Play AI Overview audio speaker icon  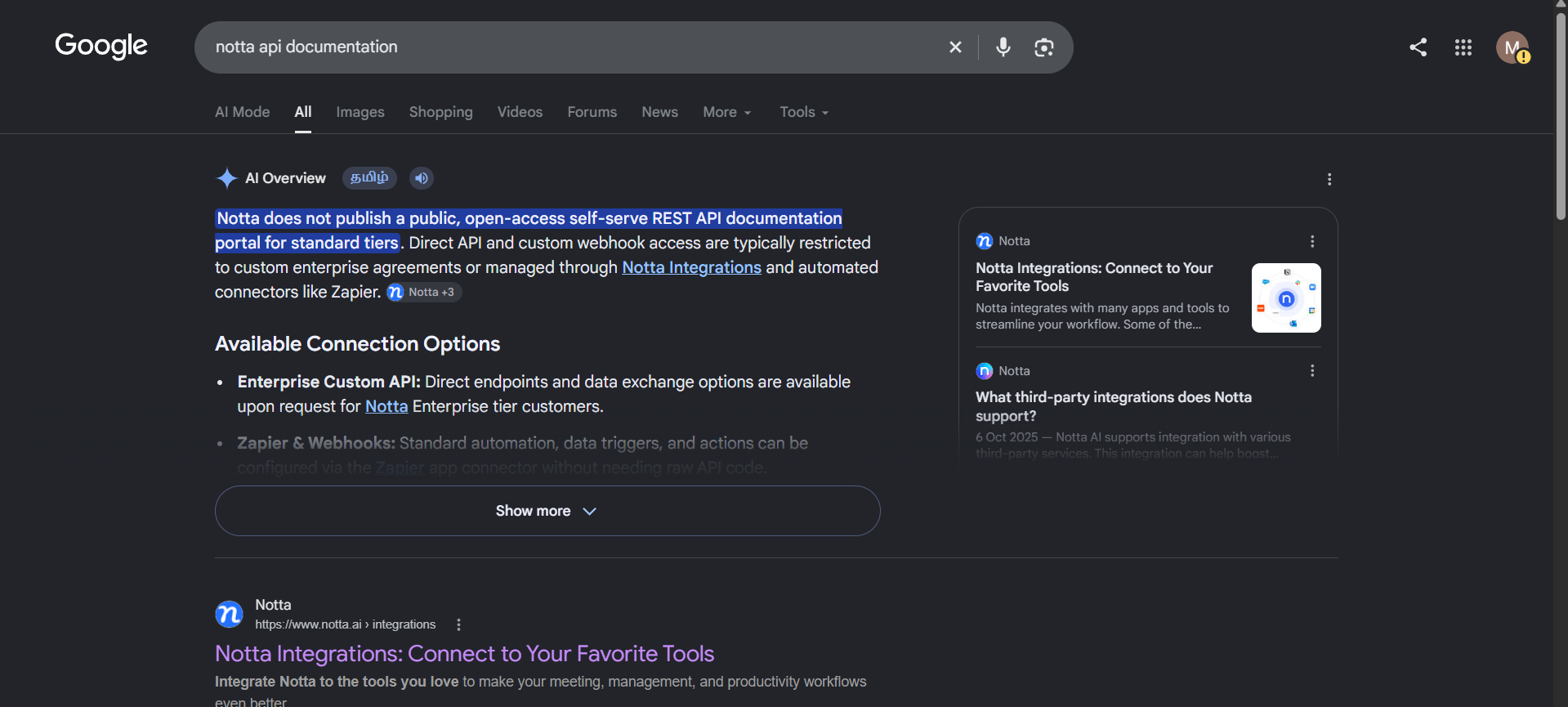point(422,178)
